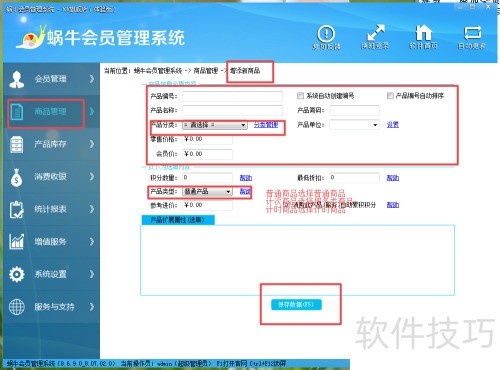Open the 消费收银 sidebar menu
Screen dimensions: 500x370
[52, 177]
